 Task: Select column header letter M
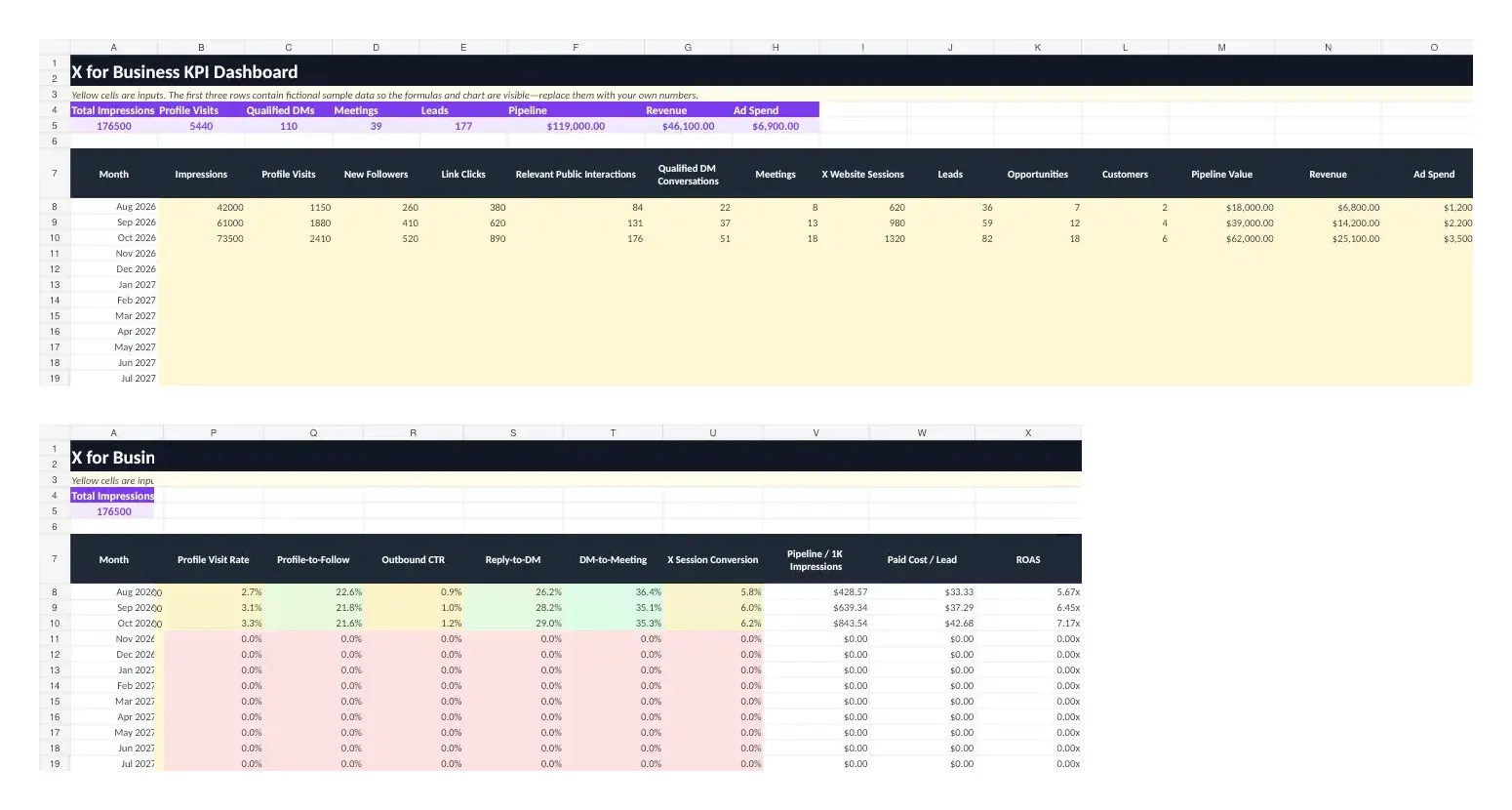[x=1221, y=47]
